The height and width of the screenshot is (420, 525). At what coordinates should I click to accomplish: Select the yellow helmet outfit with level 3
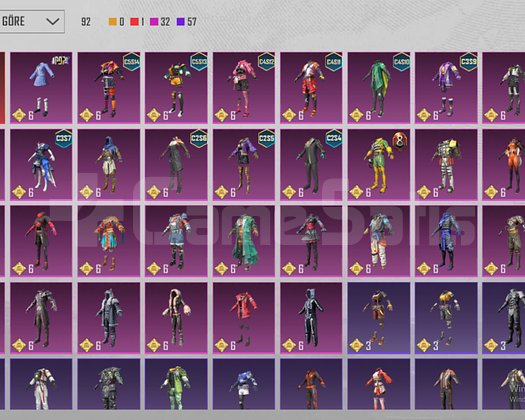click(x=446, y=318)
